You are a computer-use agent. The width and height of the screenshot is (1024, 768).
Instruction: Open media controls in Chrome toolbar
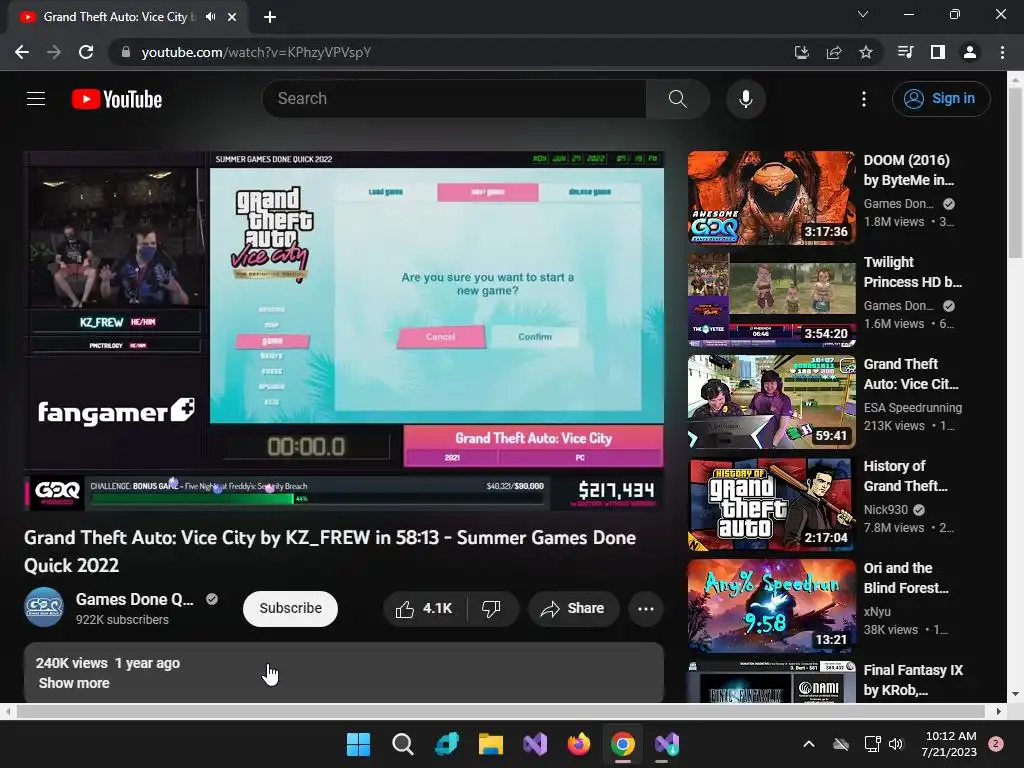(905, 52)
